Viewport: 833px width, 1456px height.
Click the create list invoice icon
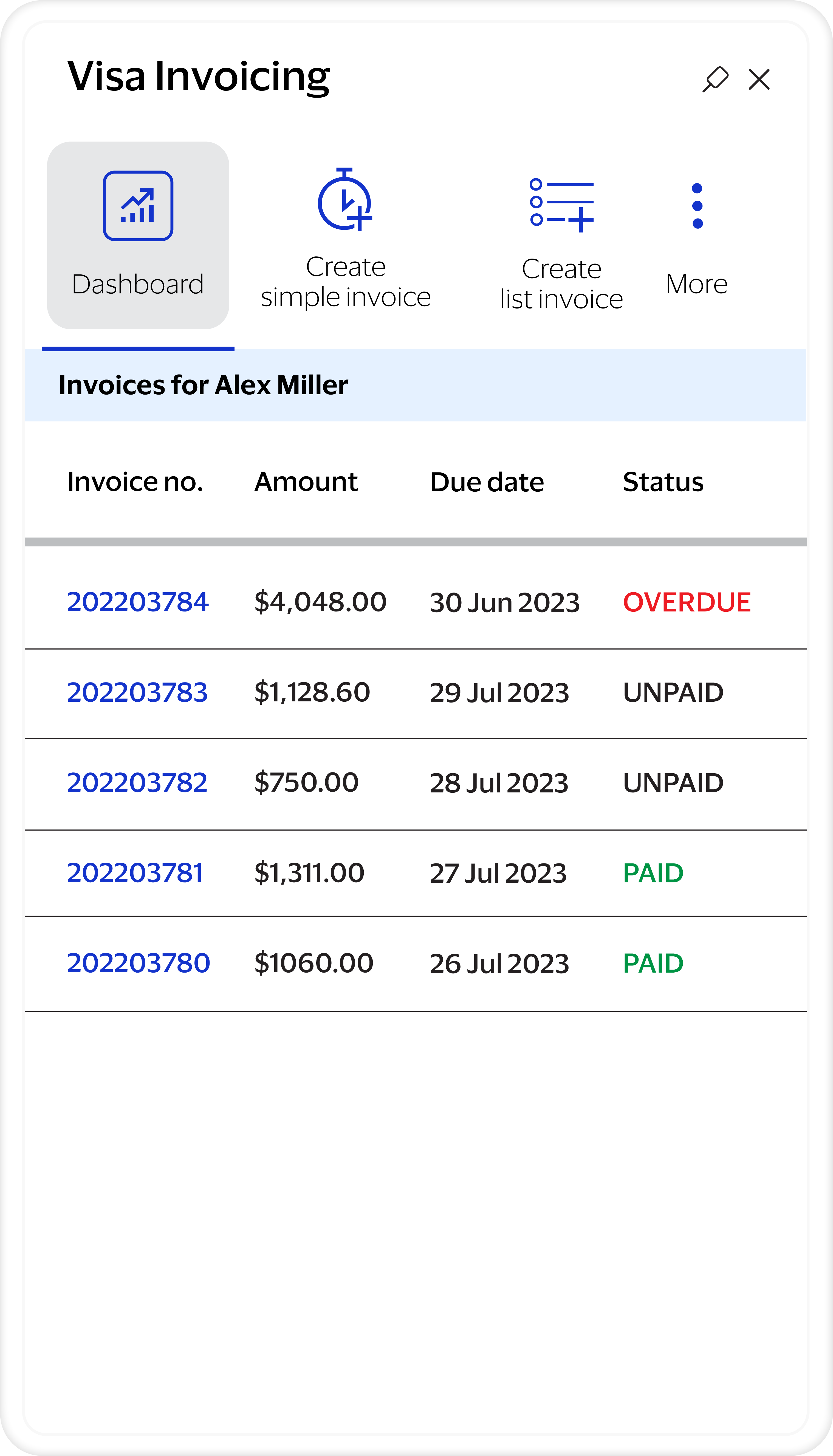561,204
